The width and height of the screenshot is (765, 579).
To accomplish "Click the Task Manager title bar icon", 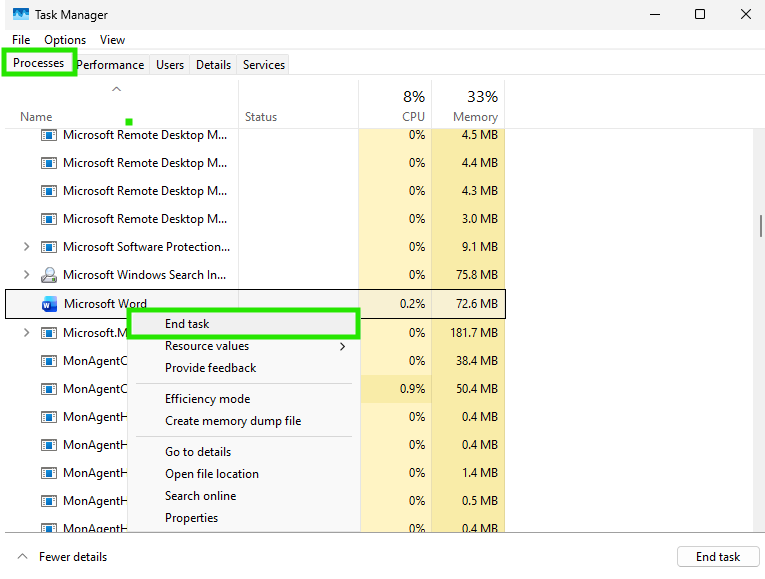I will click(x=20, y=14).
